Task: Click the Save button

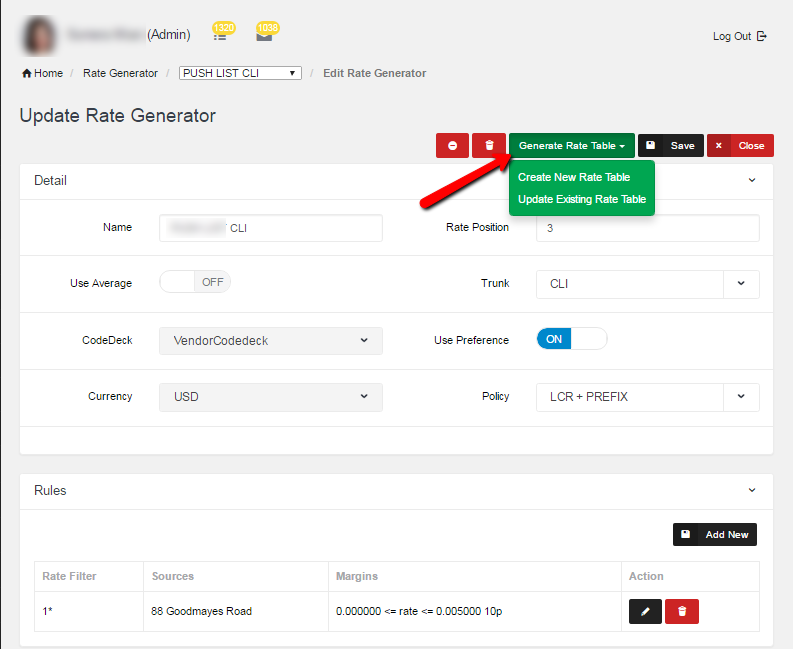Action: click(x=671, y=146)
